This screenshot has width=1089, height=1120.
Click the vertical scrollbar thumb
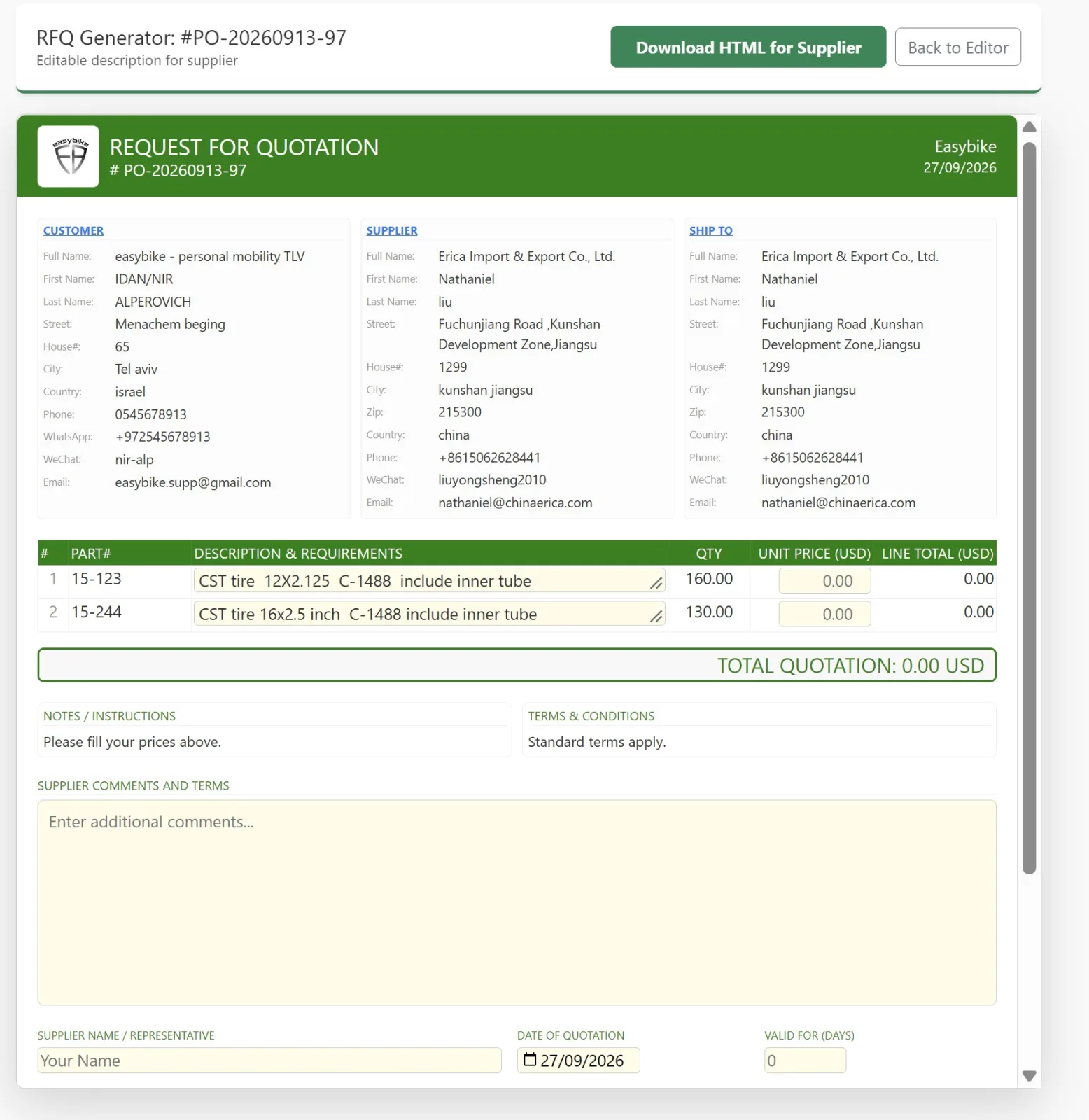[1029, 508]
